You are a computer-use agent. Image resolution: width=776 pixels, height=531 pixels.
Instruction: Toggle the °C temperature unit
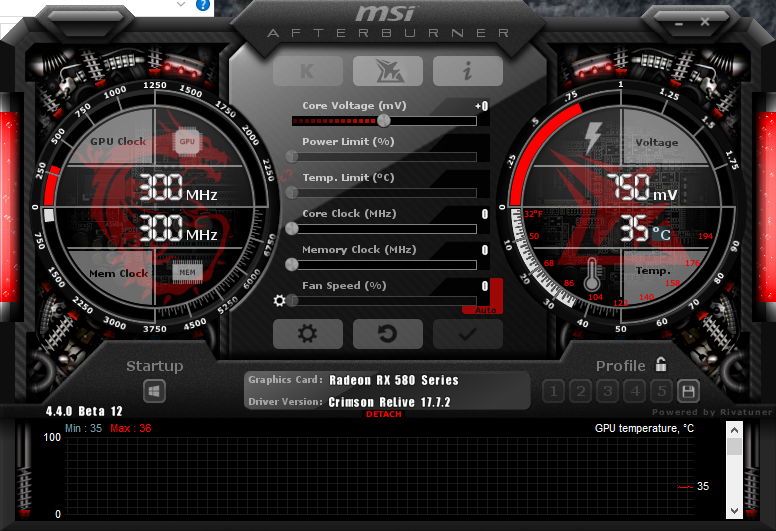coord(661,234)
